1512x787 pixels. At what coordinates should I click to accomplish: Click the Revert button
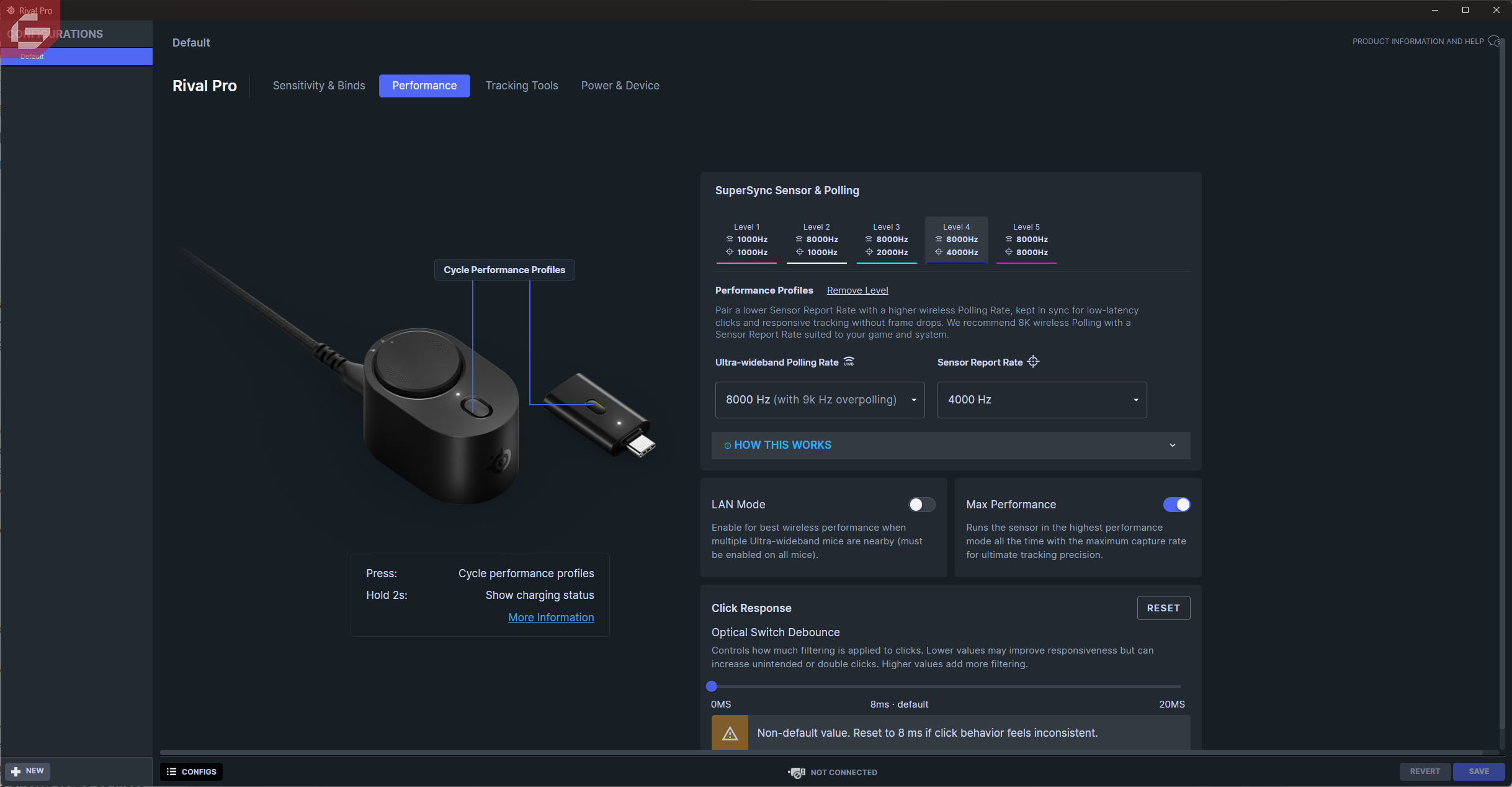click(1425, 771)
